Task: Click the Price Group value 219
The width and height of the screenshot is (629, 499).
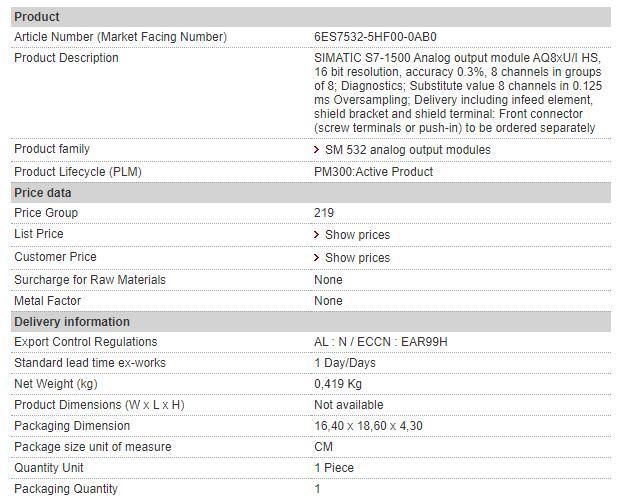Action: coord(324,213)
